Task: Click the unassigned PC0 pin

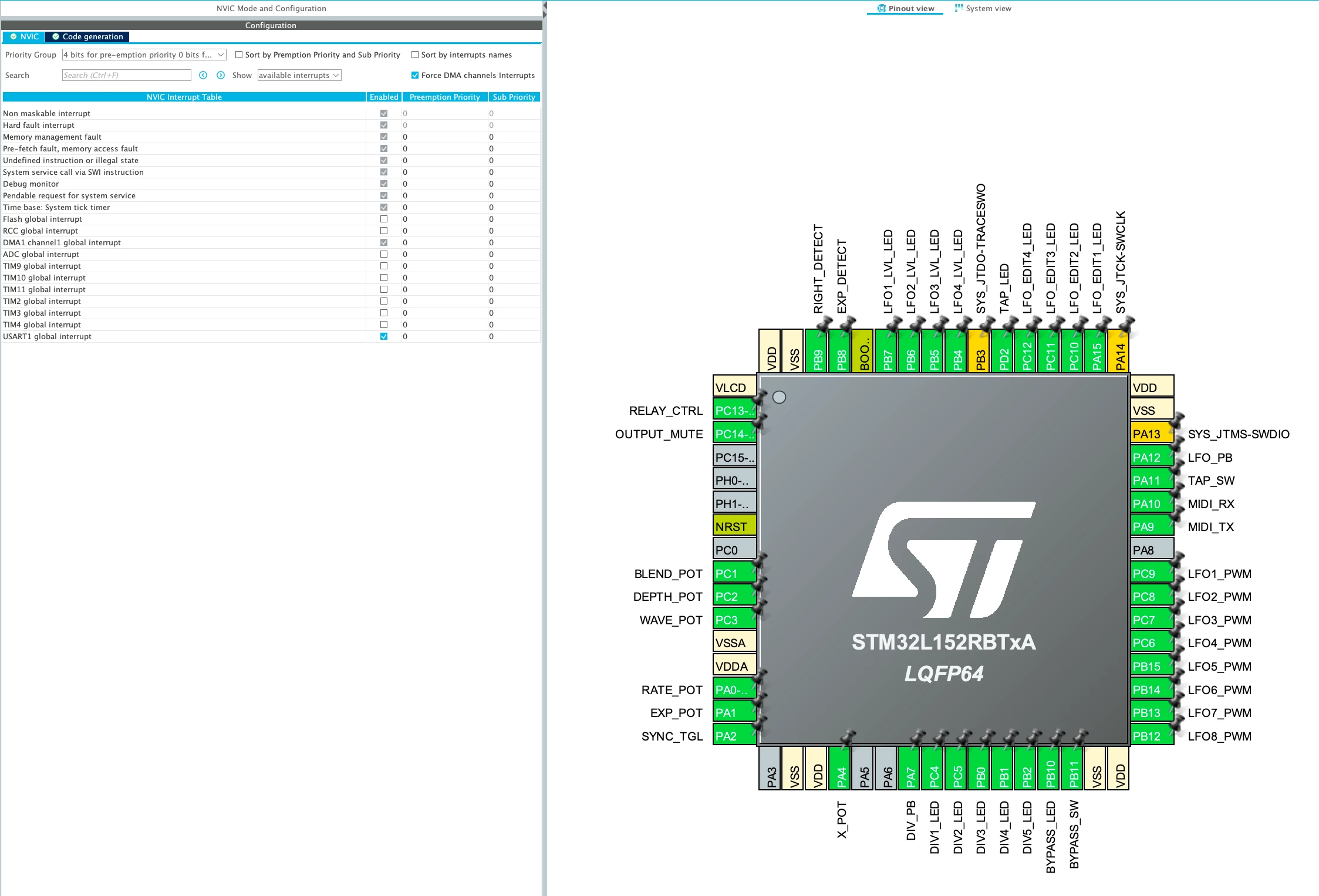Action: (x=734, y=550)
